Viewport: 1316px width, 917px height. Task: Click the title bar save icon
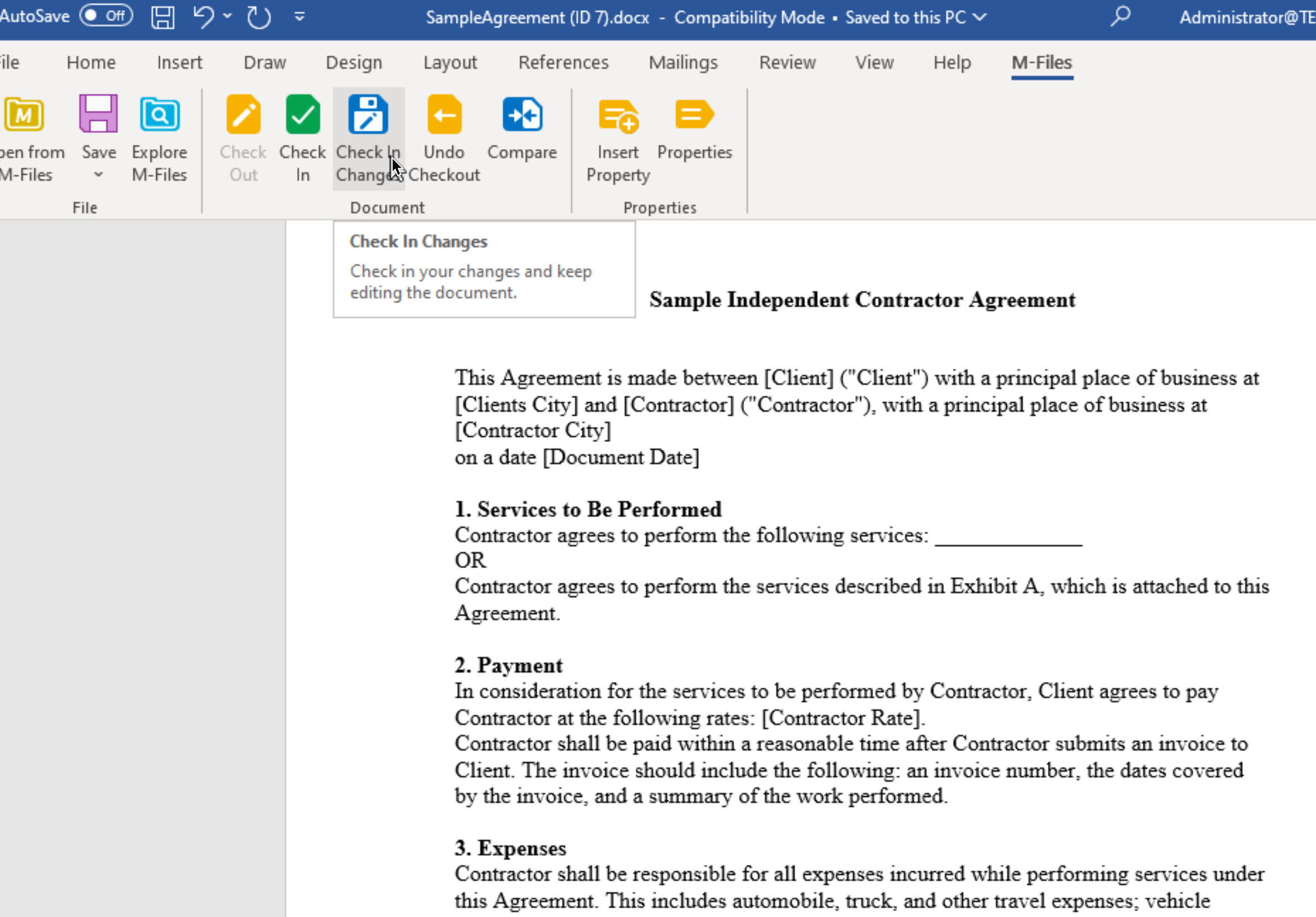click(x=163, y=17)
